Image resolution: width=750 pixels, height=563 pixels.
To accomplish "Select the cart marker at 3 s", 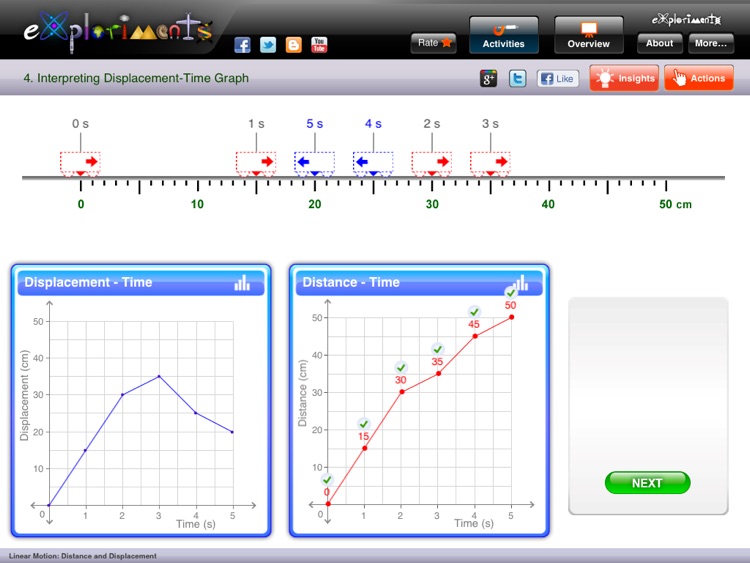I will coord(490,164).
